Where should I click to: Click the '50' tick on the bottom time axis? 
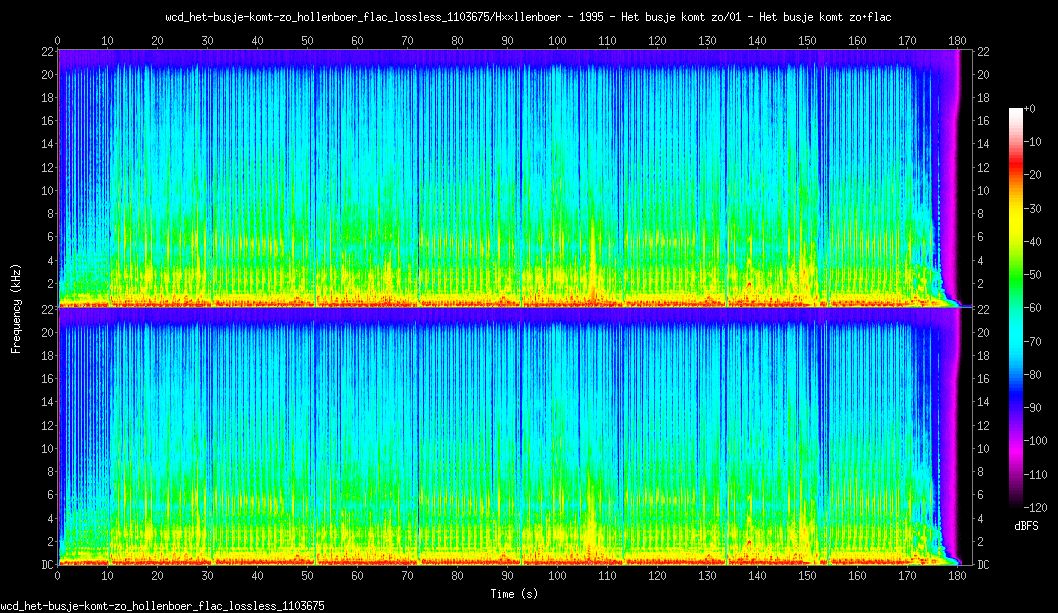[307, 576]
